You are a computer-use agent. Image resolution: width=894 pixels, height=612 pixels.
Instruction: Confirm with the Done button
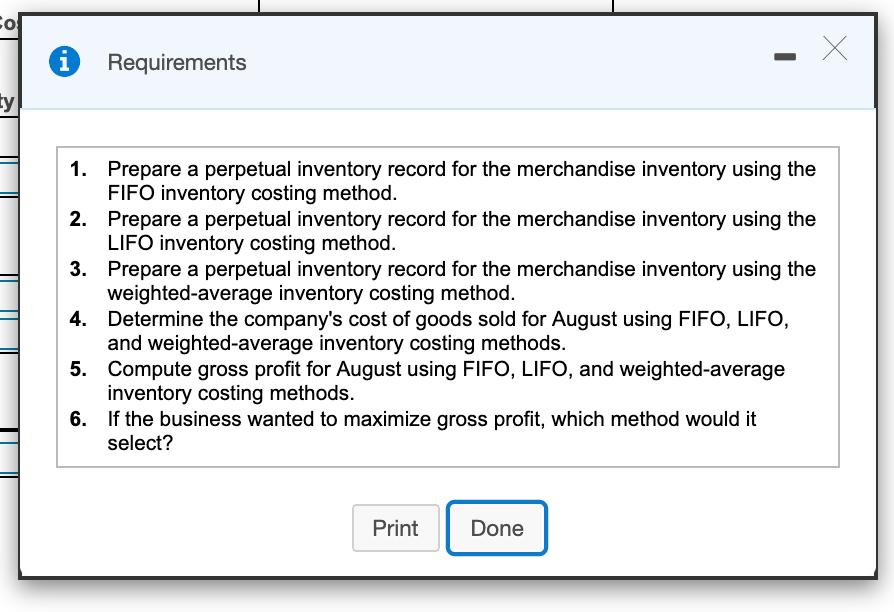coord(497,528)
